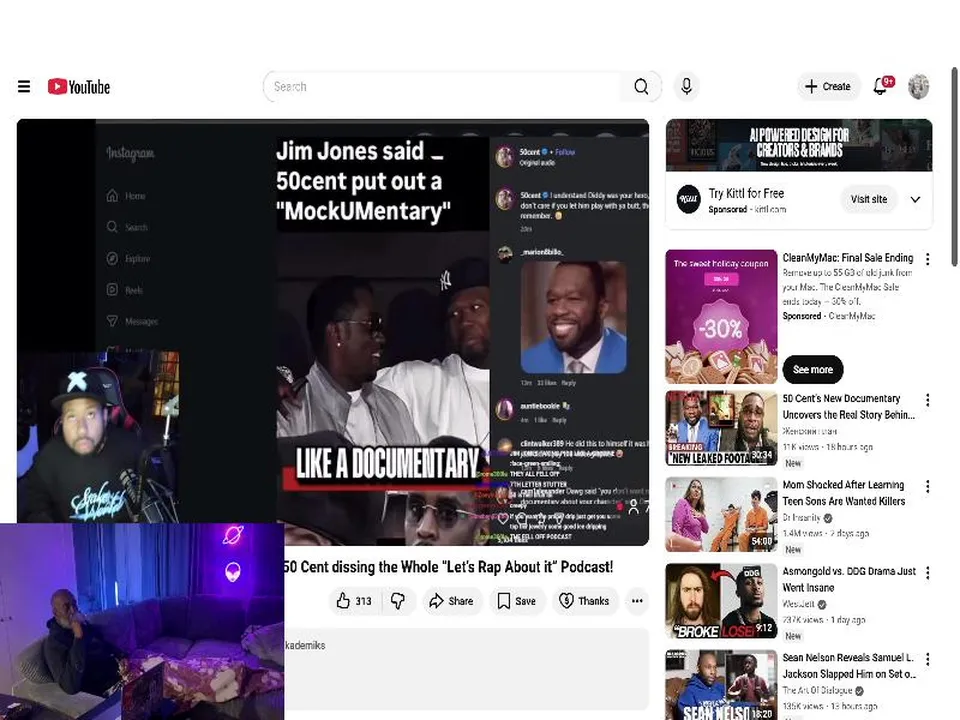Click the '50 Cent dissing the Whole' video title
The image size is (960, 720).
click(448, 567)
